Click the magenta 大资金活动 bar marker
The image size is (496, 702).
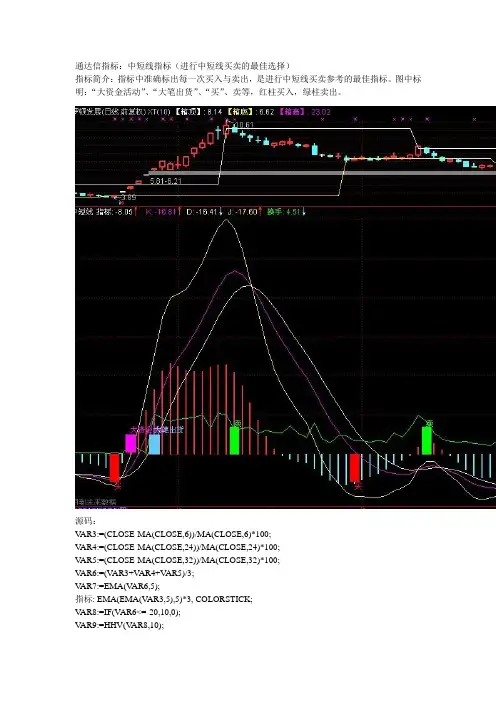131,443
